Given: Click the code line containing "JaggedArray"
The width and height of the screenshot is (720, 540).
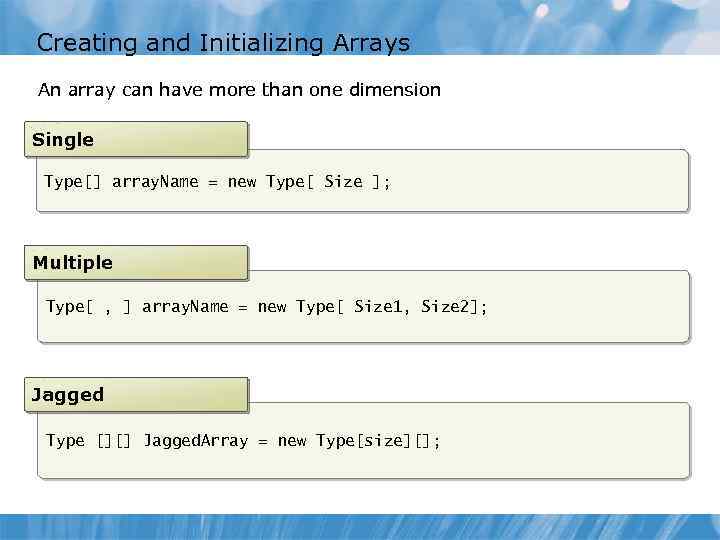Looking at the screenshot, I should pyautogui.click(x=243, y=441).
